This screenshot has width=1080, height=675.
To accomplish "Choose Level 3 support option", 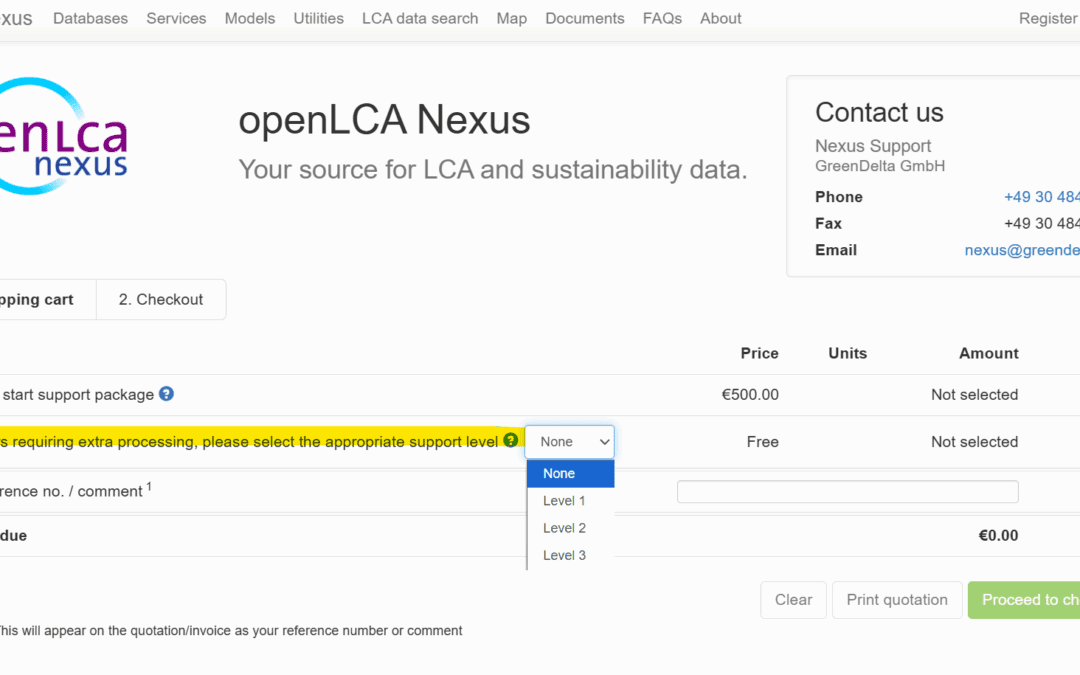I will [570, 555].
